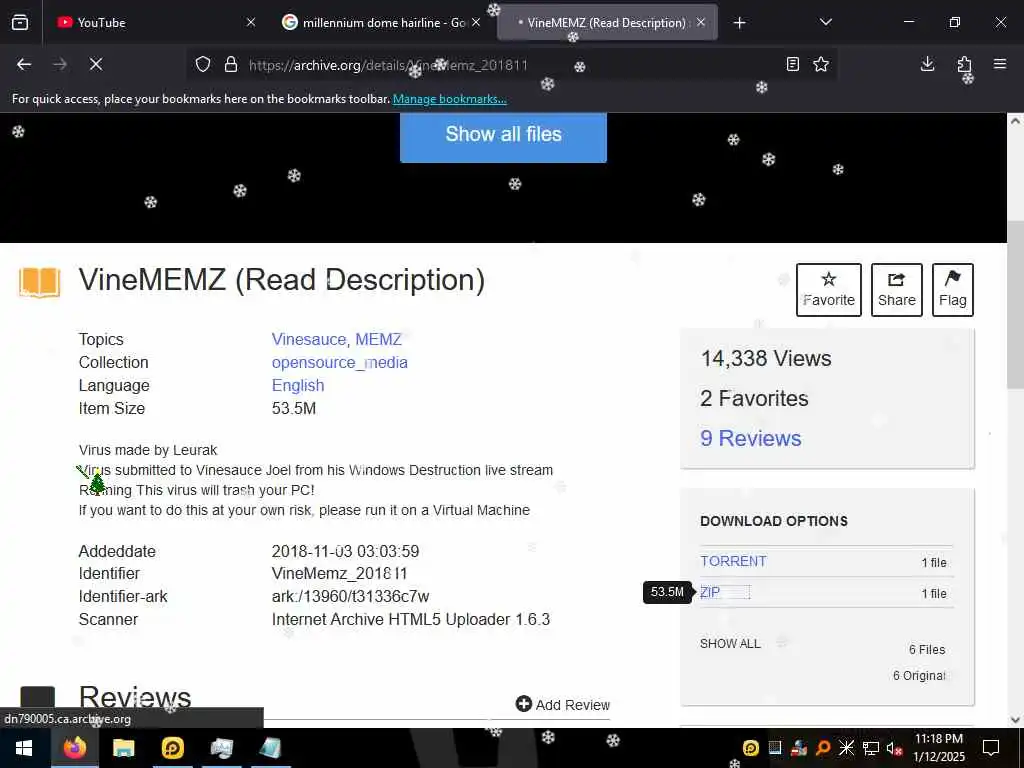
Task: Download the TORRENT option
Action: 733,562
